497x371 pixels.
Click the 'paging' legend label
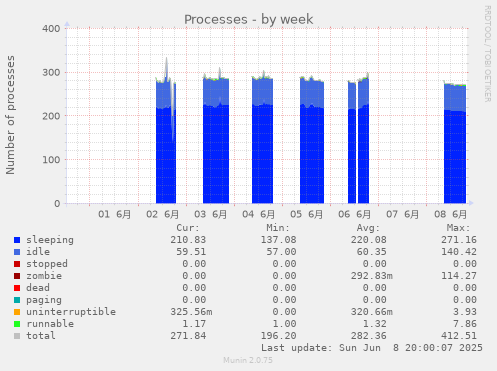click(44, 300)
